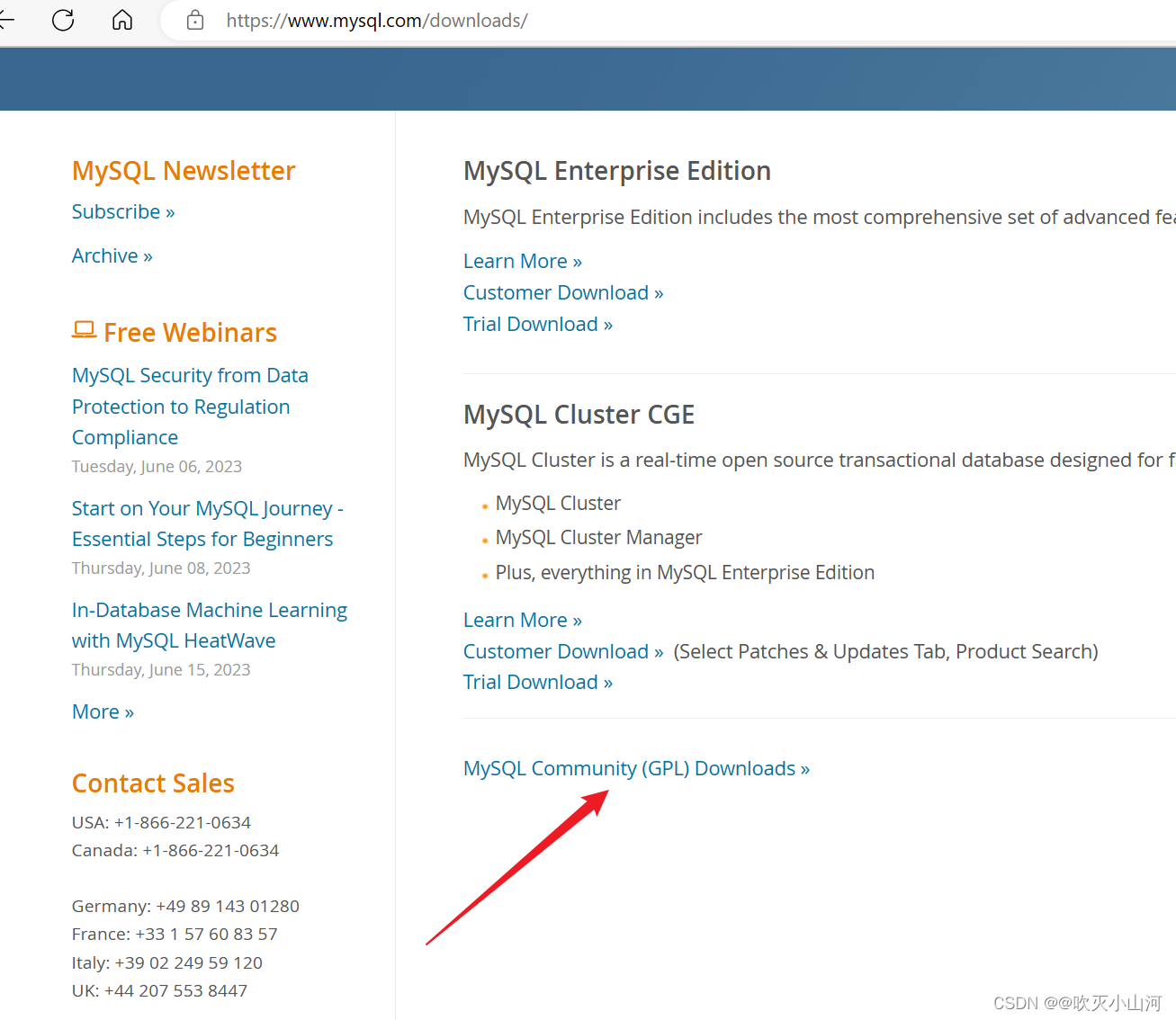Viewport: 1176px width, 1020px height.
Task: Click the browser home icon
Action: (x=122, y=20)
